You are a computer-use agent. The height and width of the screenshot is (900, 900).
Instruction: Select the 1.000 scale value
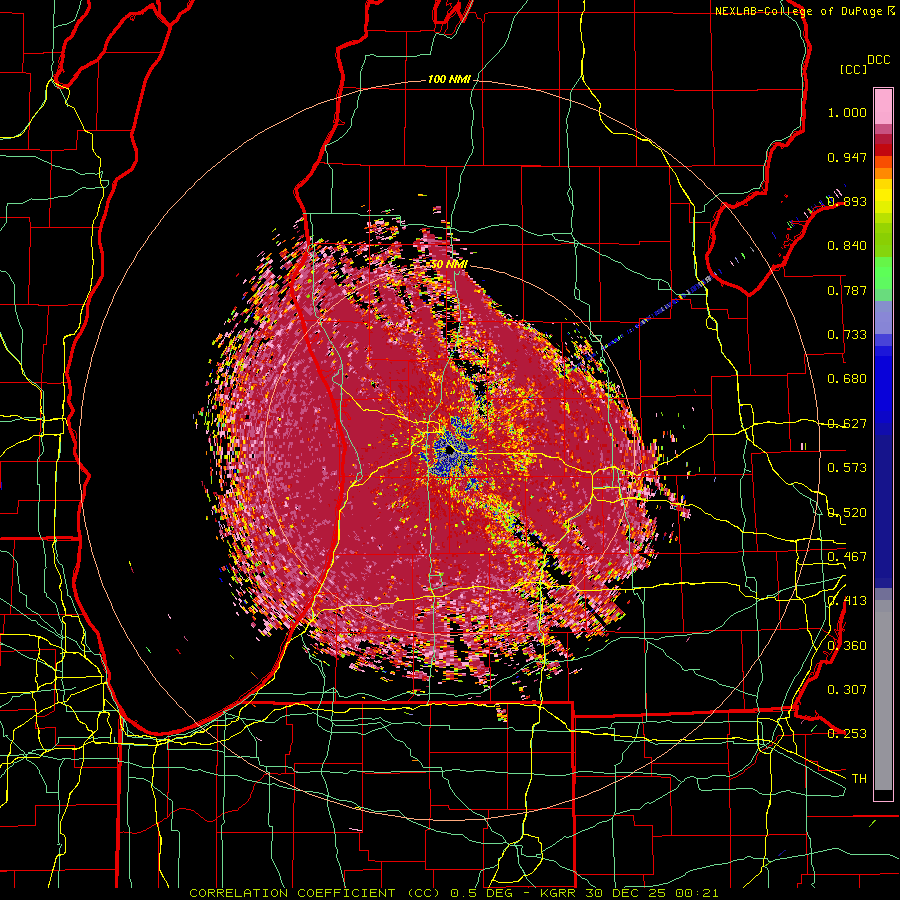click(x=847, y=112)
